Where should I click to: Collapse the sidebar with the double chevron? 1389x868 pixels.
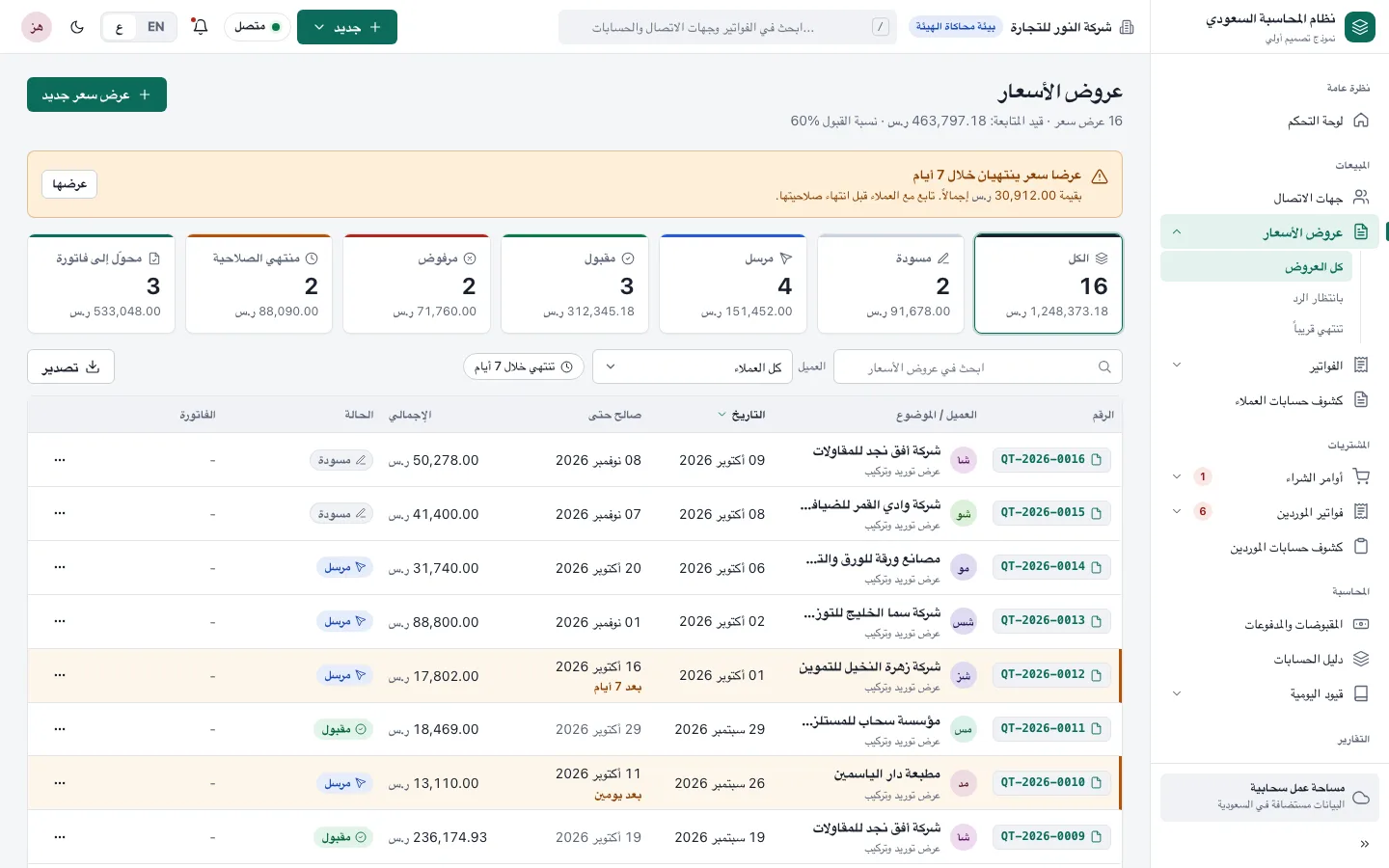[1364, 844]
